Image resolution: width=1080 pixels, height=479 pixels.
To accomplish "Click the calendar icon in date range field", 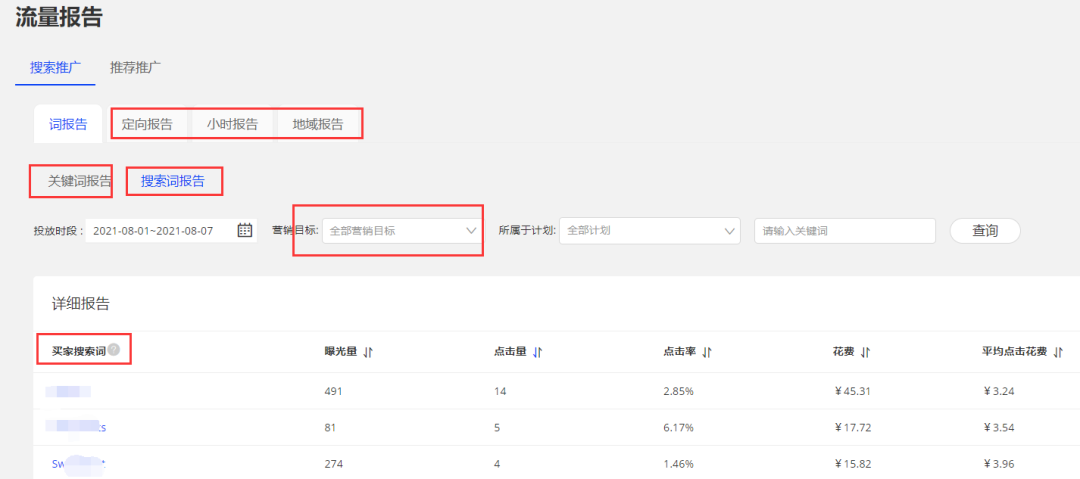I will 245,231.
